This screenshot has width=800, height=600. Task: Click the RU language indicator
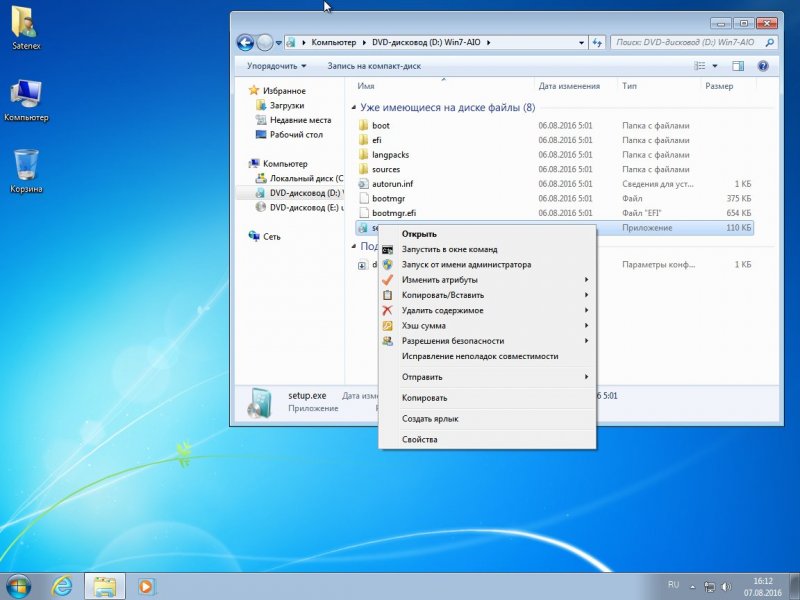673,585
